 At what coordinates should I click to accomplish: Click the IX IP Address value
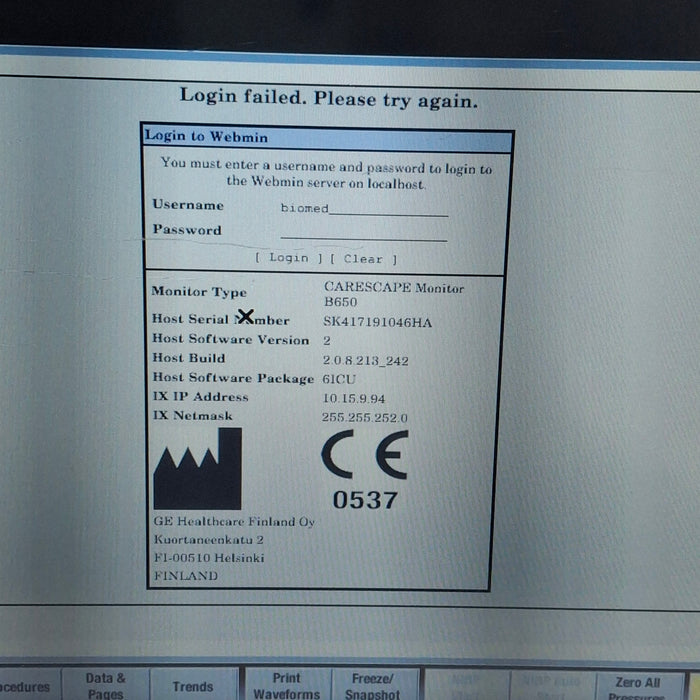[354, 398]
